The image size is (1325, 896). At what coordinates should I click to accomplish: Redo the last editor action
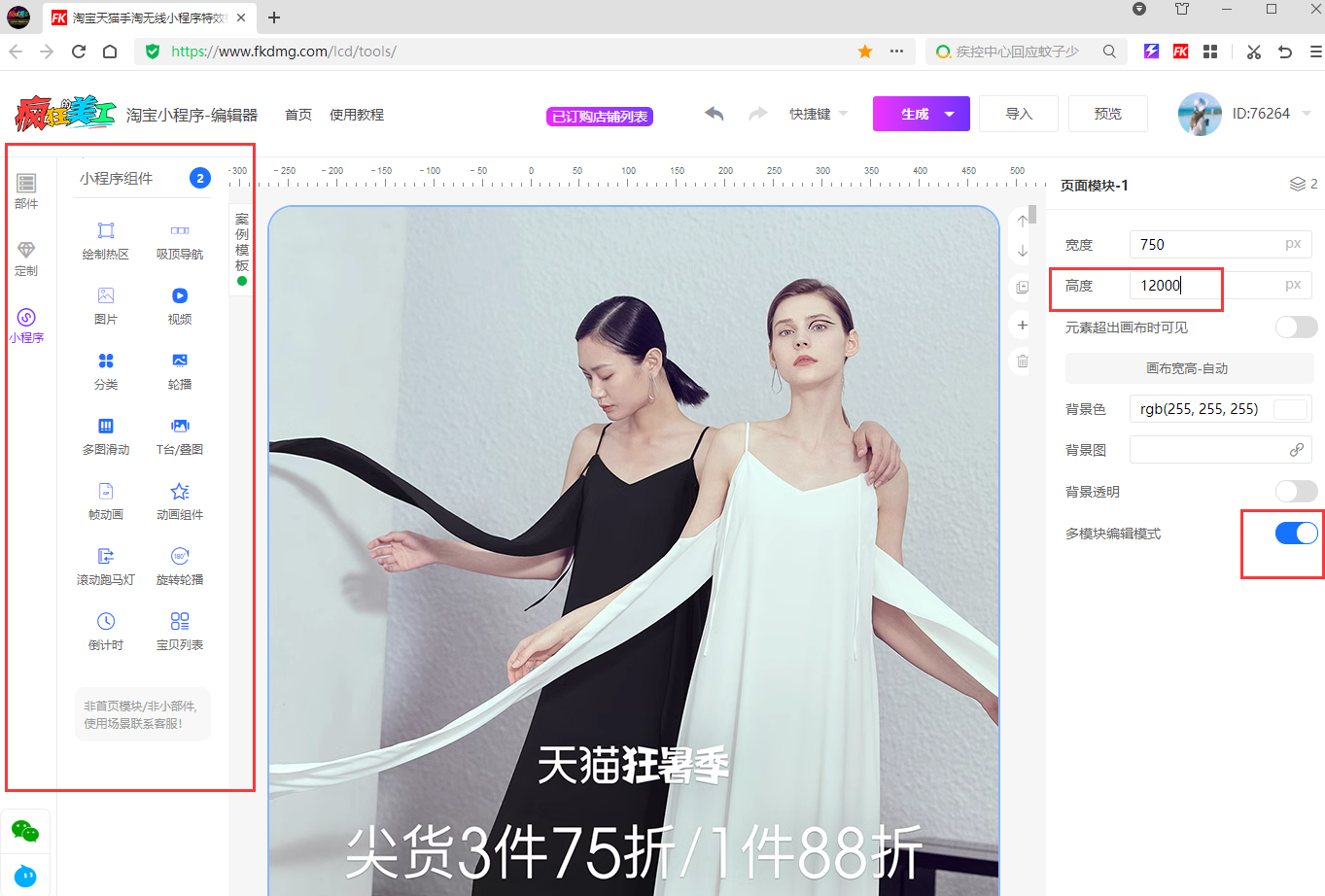coord(758,114)
